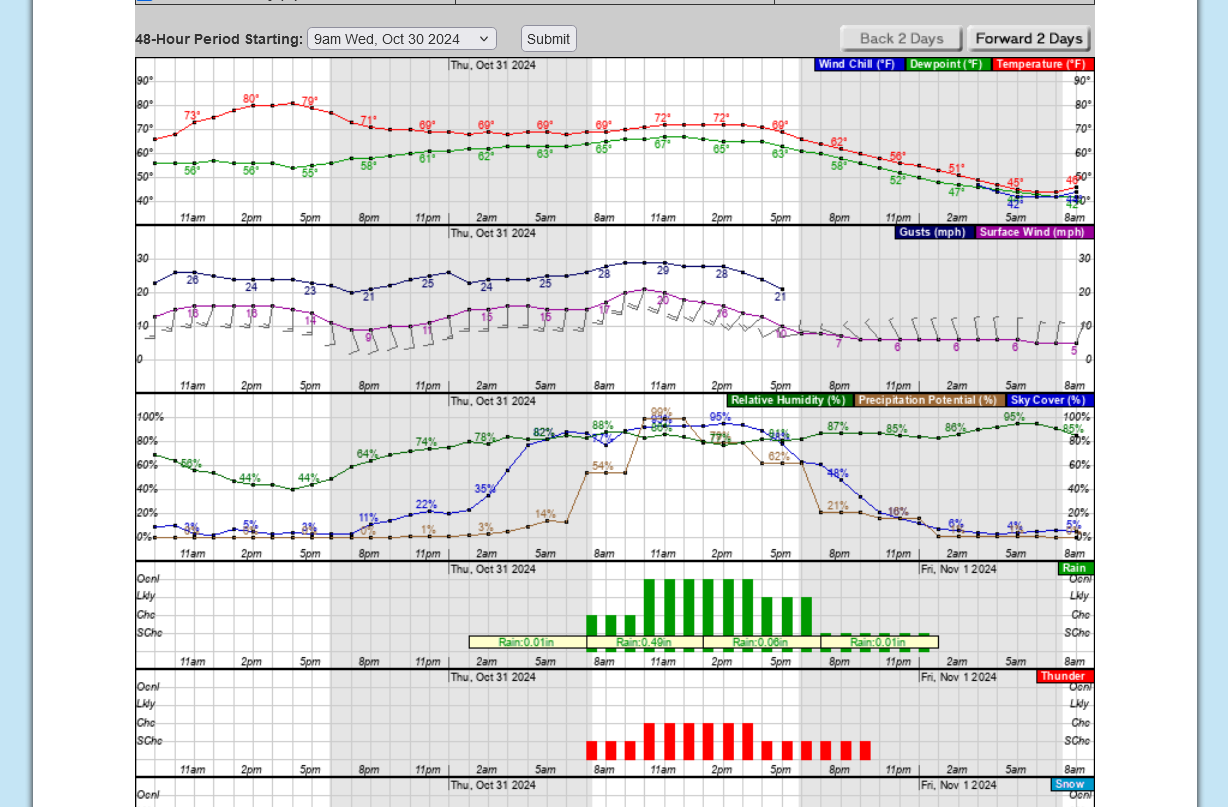
Task: Click the gust value 26
Action: [192, 280]
